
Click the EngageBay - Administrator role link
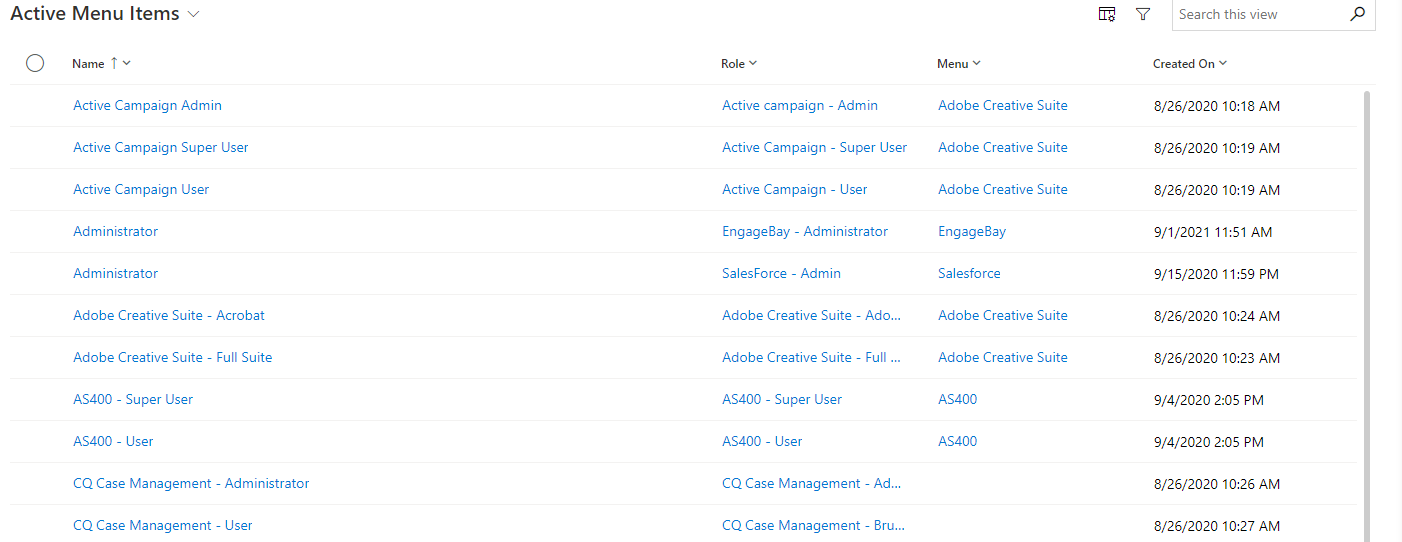click(x=804, y=231)
